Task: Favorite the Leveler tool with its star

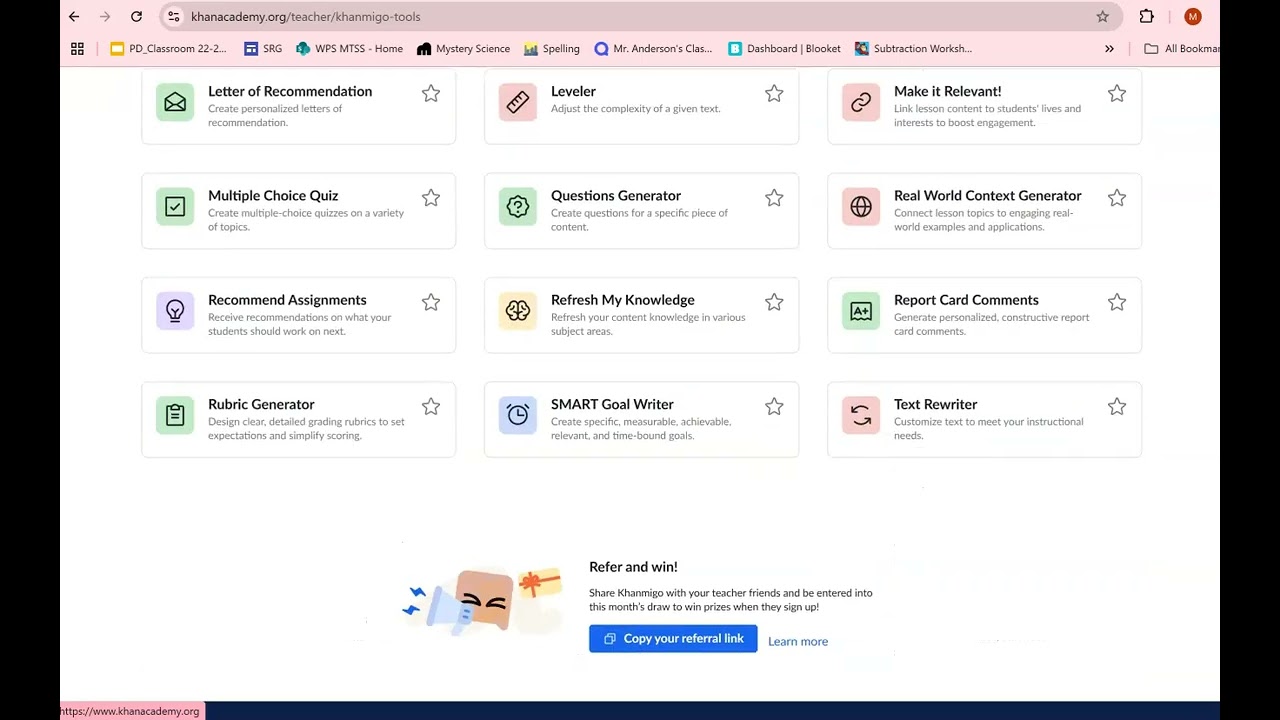Action: pyautogui.click(x=774, y=93)
